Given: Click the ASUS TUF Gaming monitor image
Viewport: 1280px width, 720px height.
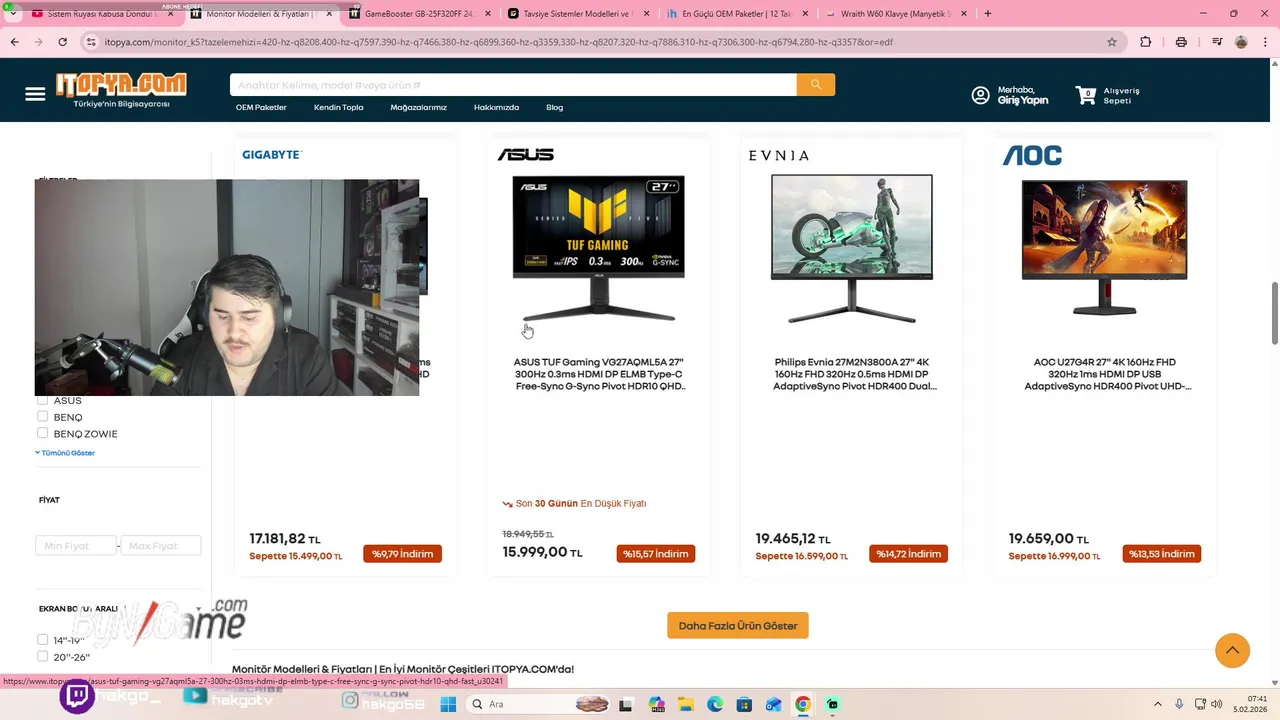Looking at the screenshot, I should coord(599,248).
